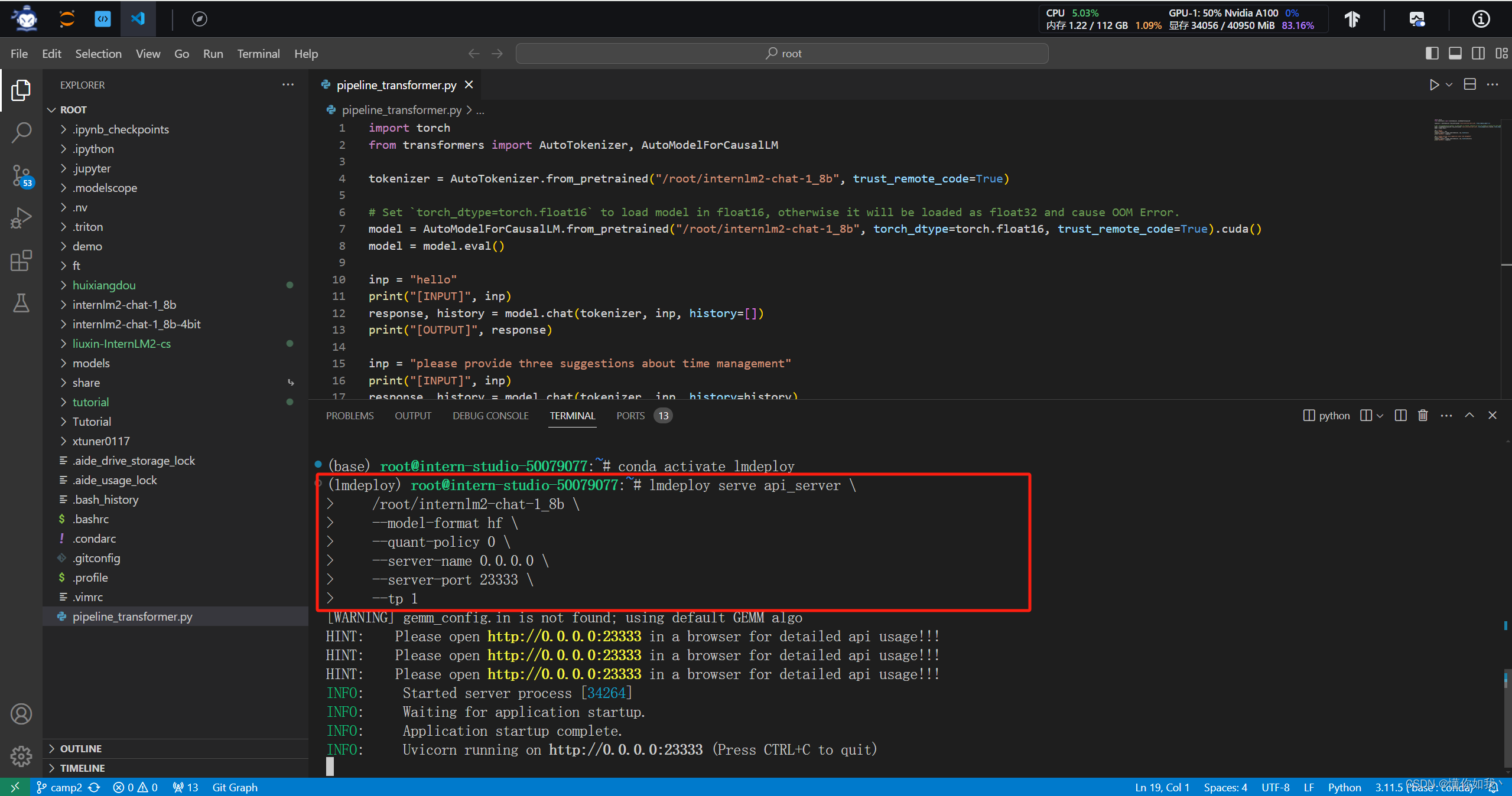Screen dimensions: 1512x796
Task: Click Spaces: 4 indentation setting
Action: point(1225,787)
